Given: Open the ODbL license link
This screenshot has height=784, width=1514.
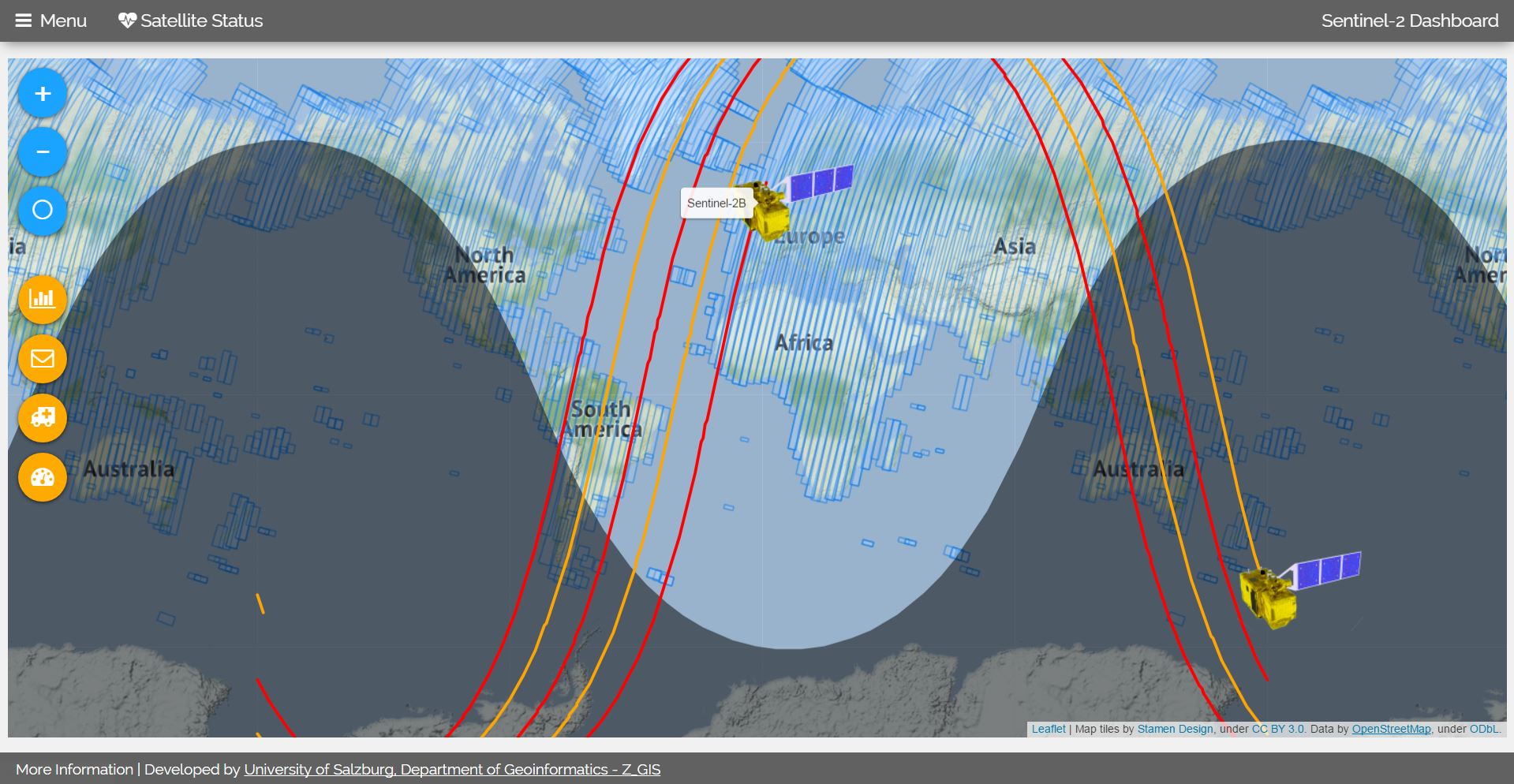Looking at the screenshot, I should click(x=1483, y=729).
